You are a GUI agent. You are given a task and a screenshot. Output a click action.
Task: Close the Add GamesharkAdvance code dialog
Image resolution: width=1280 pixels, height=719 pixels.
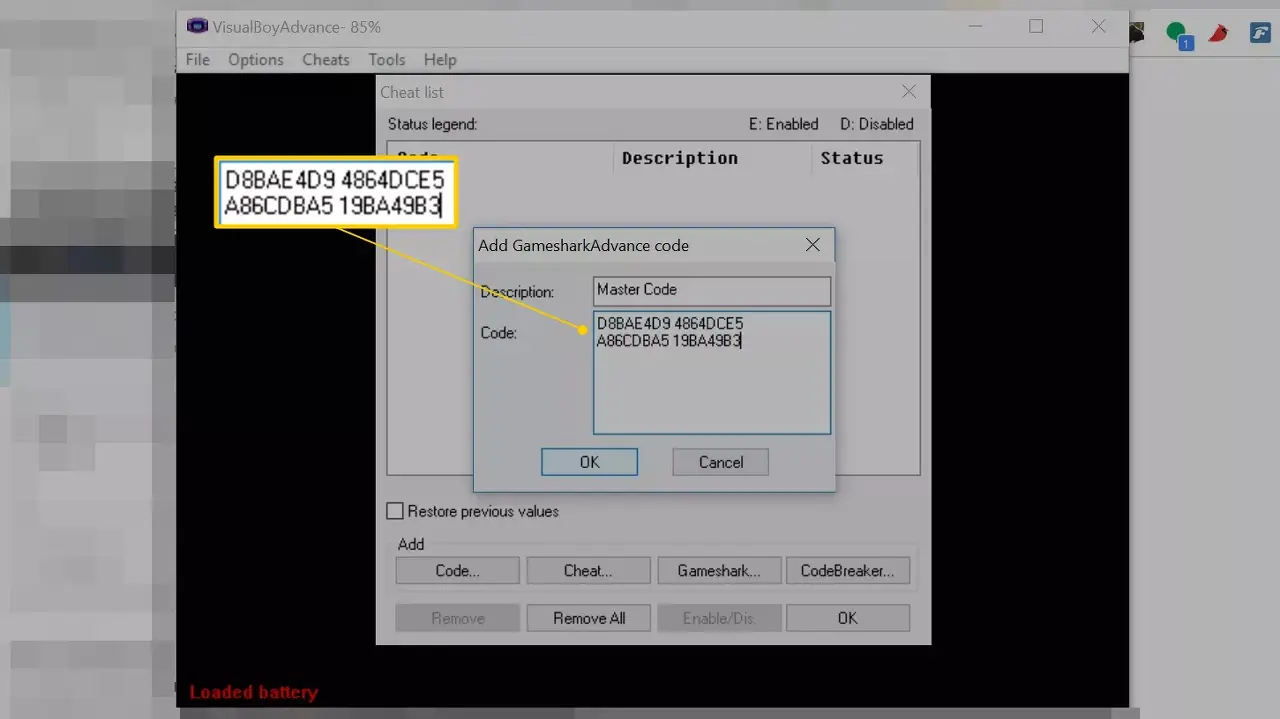(813, 245)
